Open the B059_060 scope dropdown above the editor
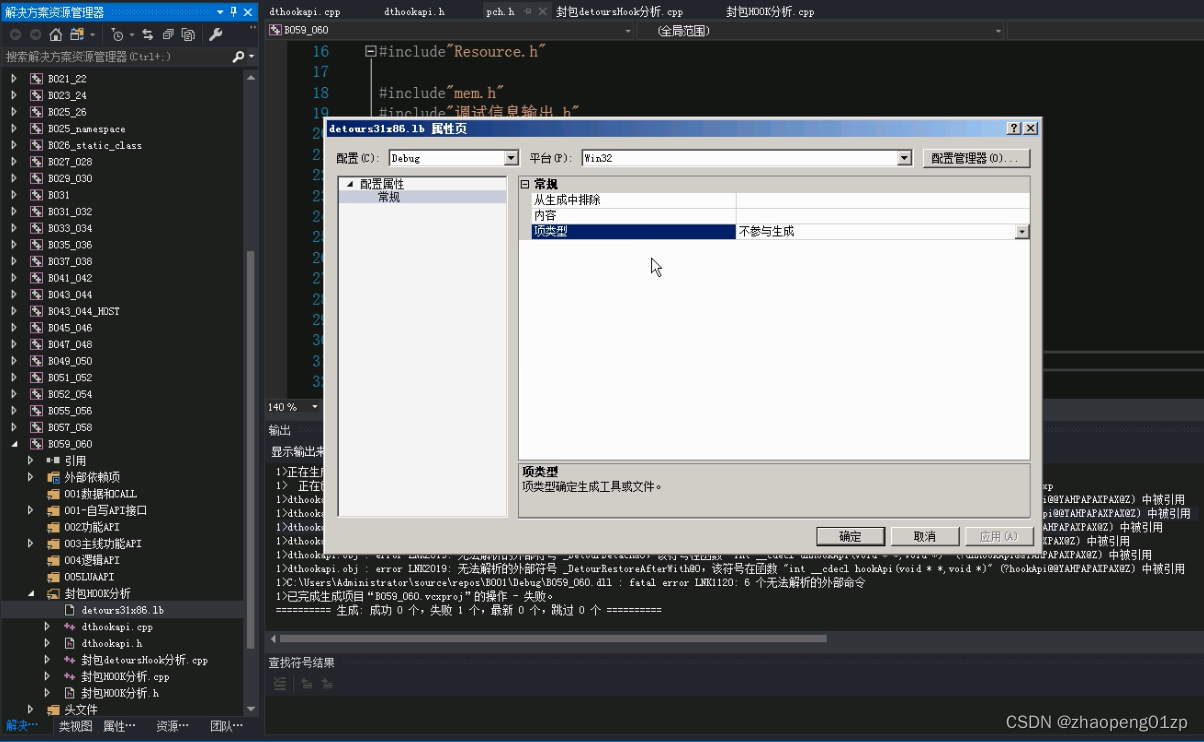The height and width of the screenshot is (742, 1204). click(628, 31)
